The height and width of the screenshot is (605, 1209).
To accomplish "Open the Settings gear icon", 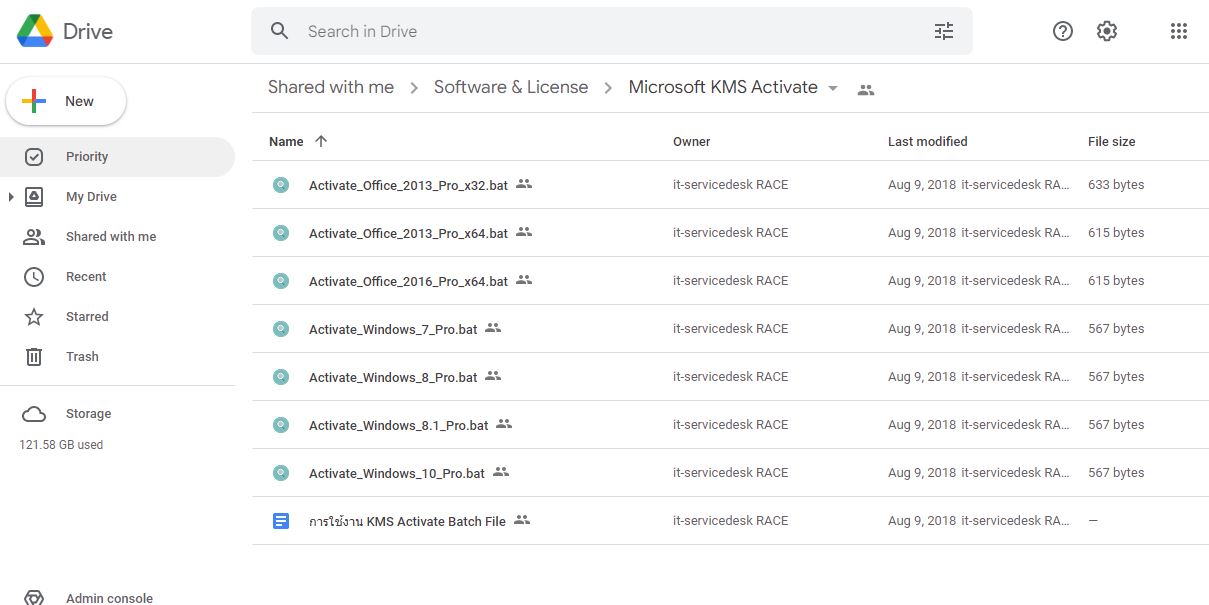I will (1106, 31).
